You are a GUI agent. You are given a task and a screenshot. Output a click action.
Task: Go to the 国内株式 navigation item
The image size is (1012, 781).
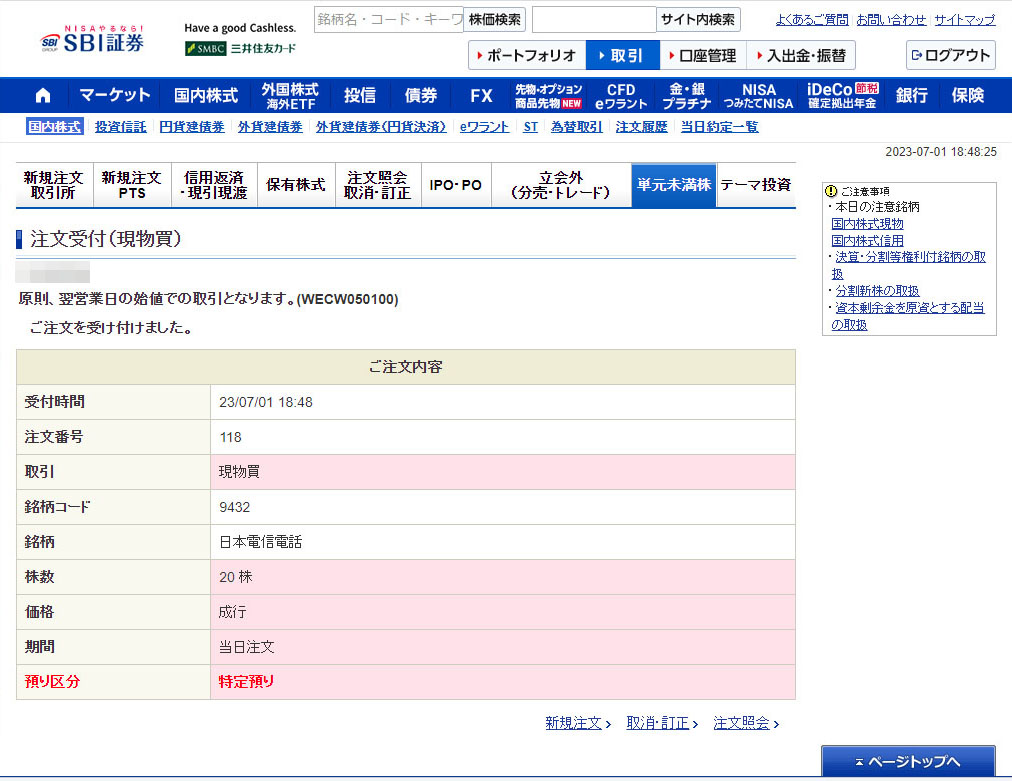tap(206, 96)
